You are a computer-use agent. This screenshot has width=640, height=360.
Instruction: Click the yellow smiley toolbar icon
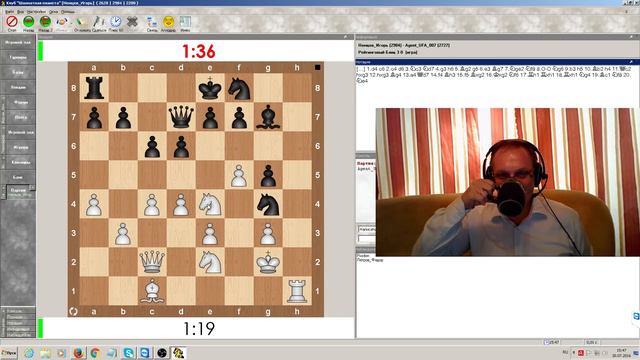[x=169, y=21]
